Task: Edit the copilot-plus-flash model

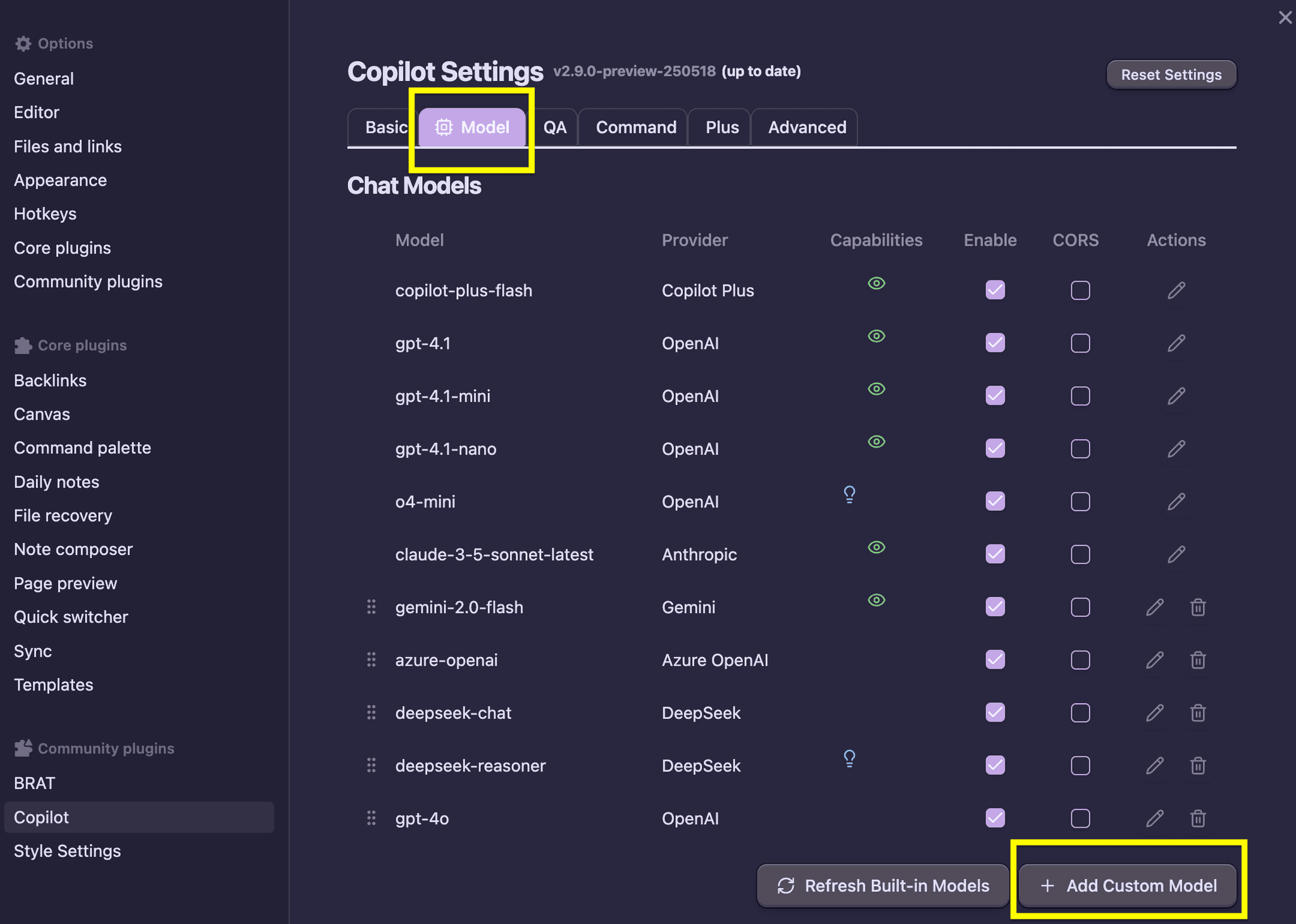Action: click(1176, 290)
